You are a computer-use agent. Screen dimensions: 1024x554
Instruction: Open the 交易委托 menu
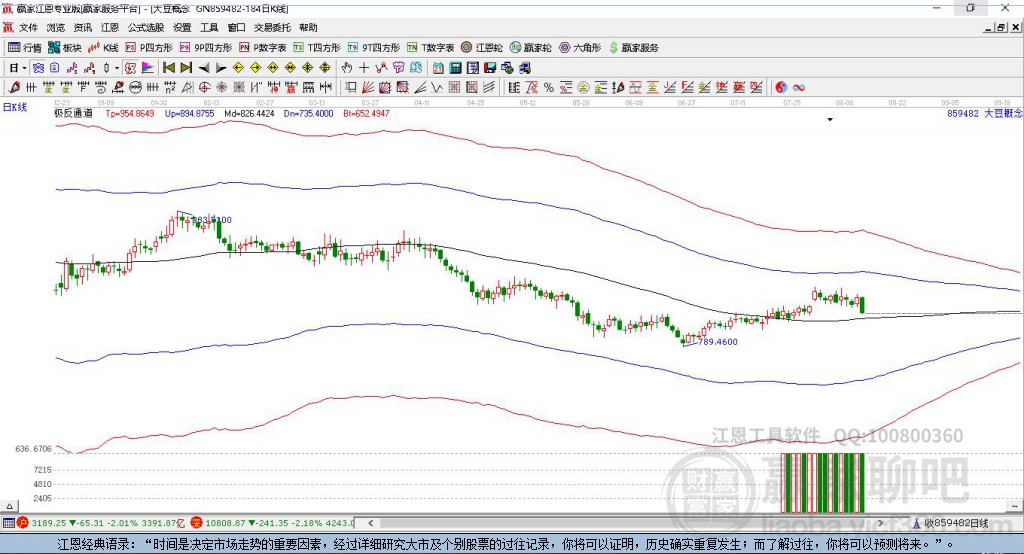click(x=272, y=27)
